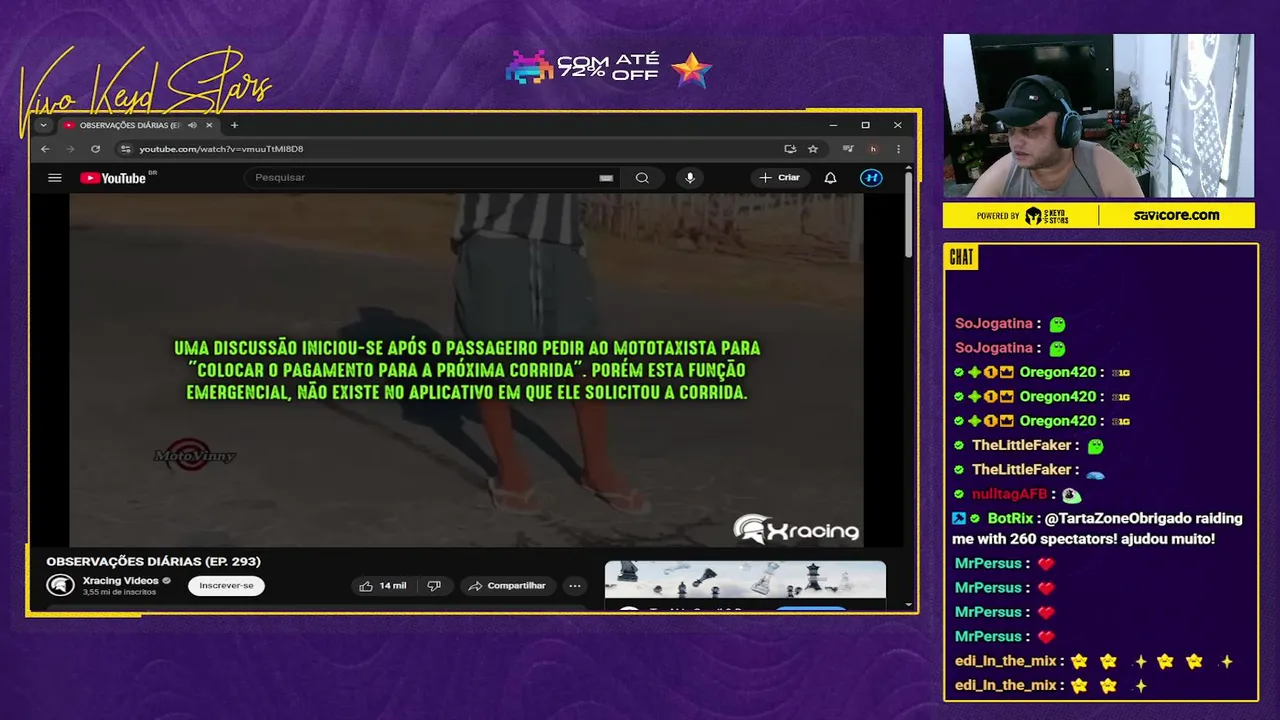Open YouTube notifications bell
Screen dimensions: 1280x720
[830, 178]
